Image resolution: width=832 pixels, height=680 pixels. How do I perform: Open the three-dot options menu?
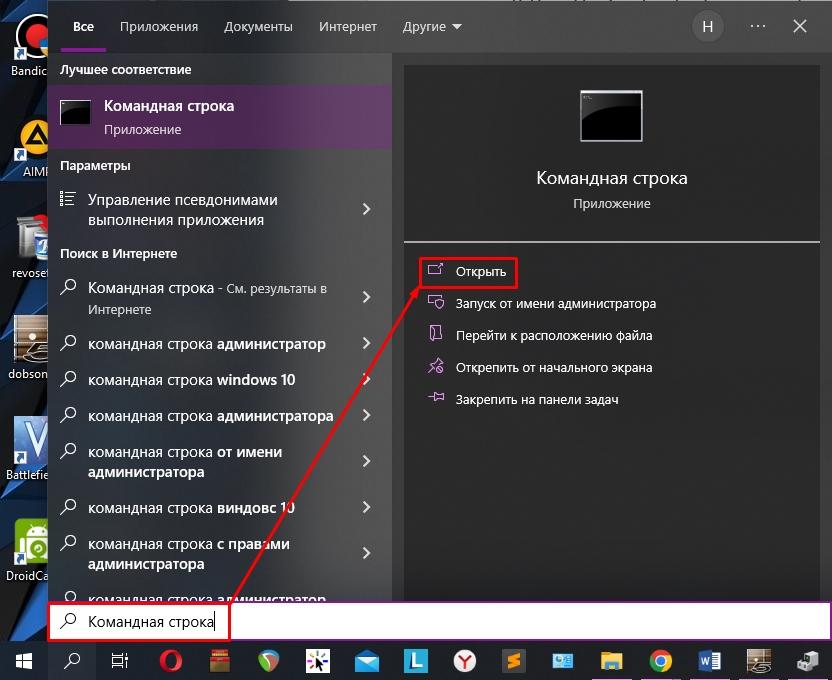tap(758, 26)
